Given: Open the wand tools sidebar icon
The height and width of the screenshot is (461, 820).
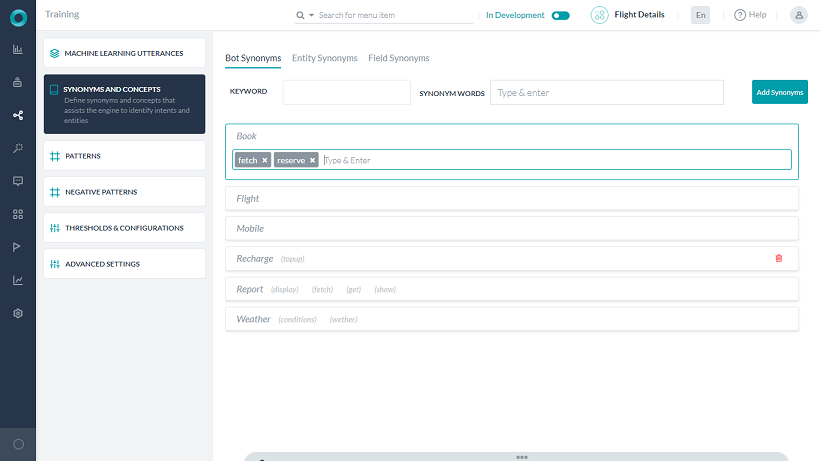Looking at the screenshot, I should point(18,148).
